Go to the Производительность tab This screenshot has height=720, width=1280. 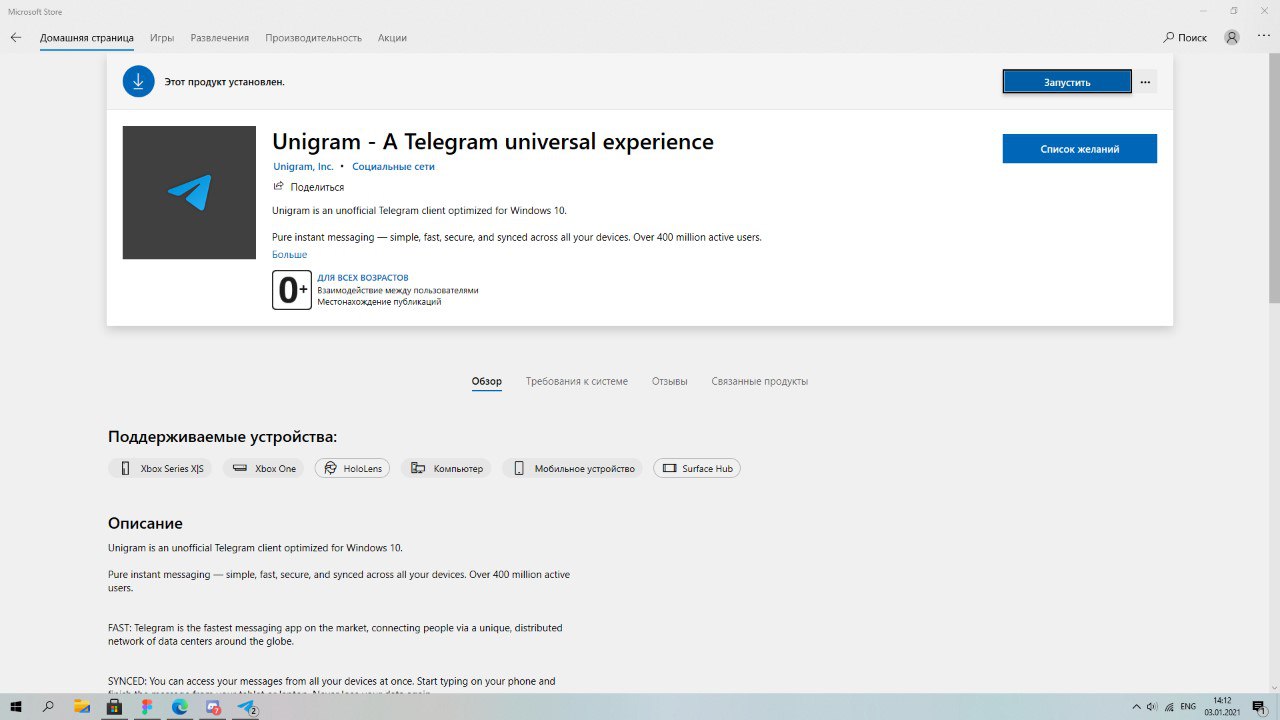coord(313,38)
